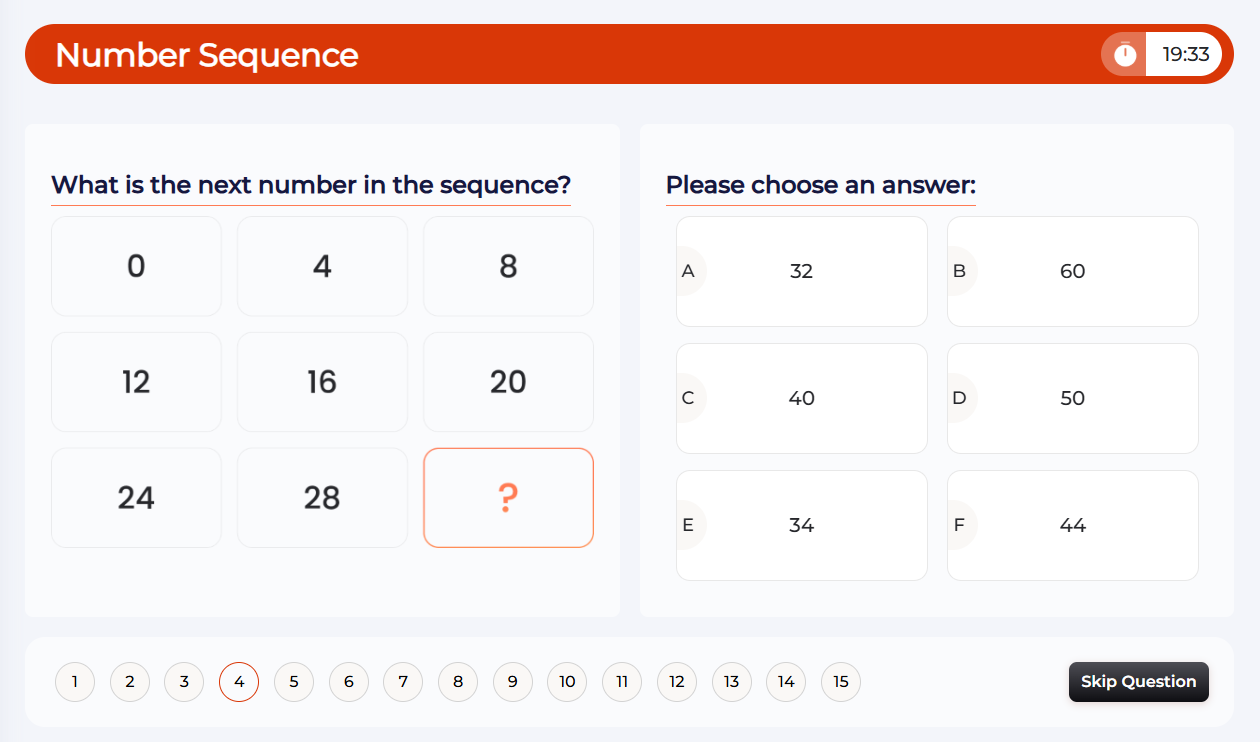This screenshot has height=742, width=1260.
Task: Open the last question 15
Action: [x=841, y=682]
